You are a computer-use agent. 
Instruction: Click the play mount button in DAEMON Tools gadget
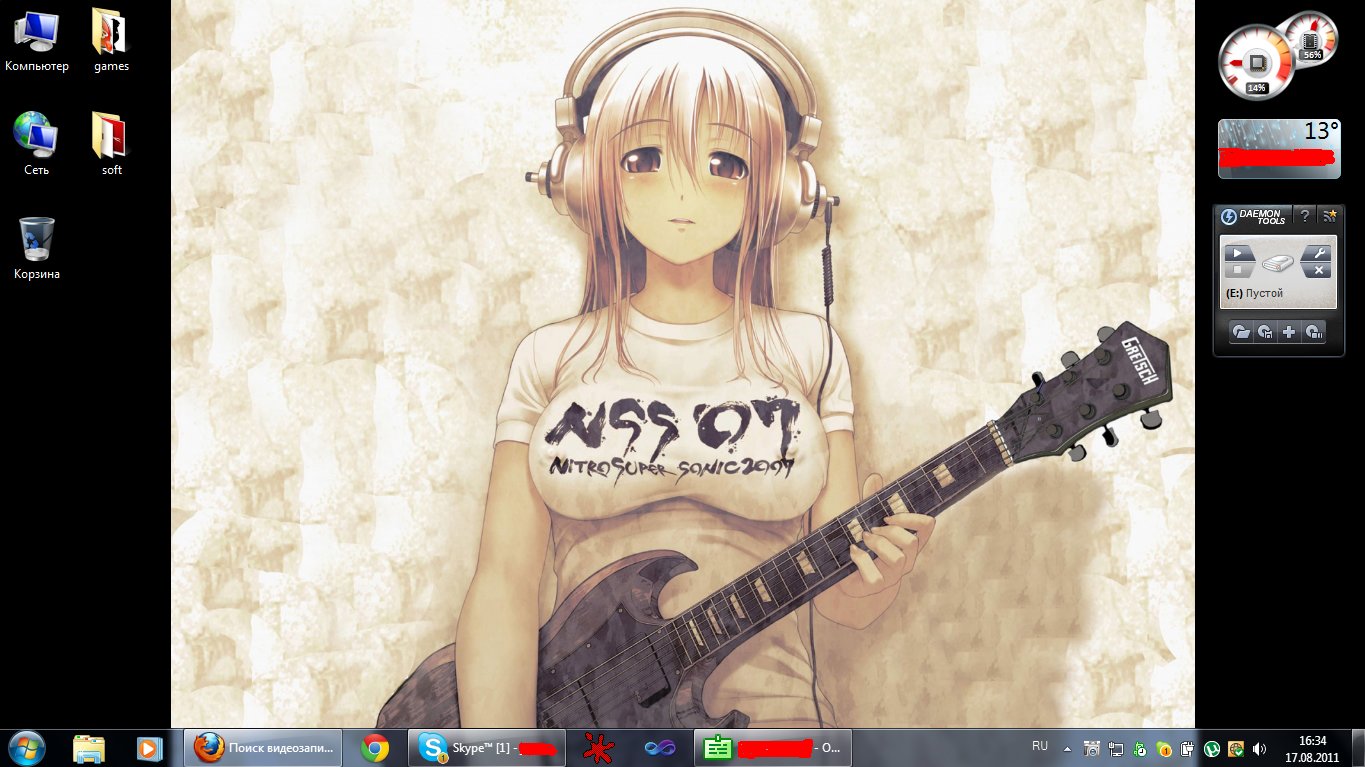pos(1239,253)
